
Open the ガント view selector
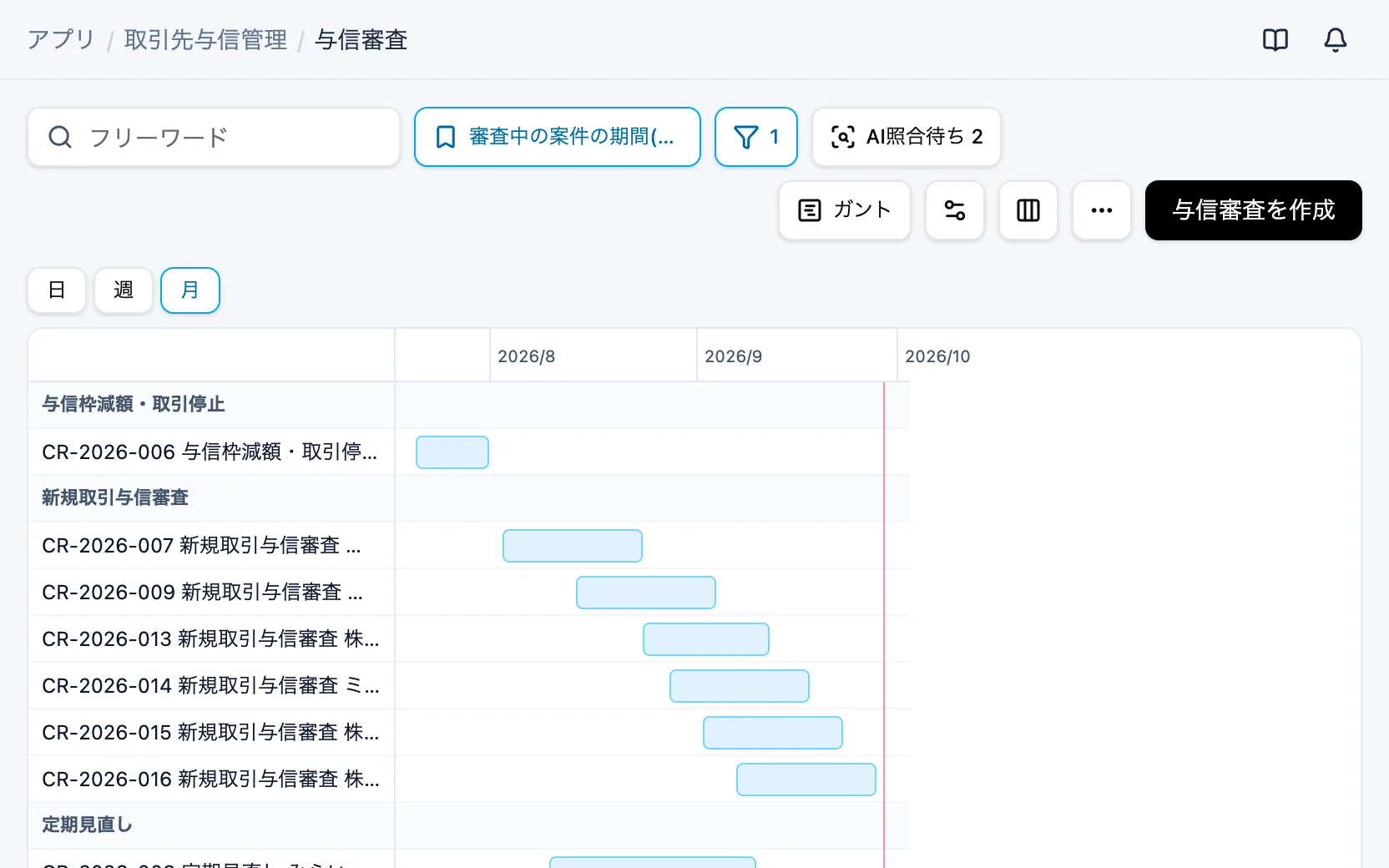pyautogui.click(x=845, y=210)
